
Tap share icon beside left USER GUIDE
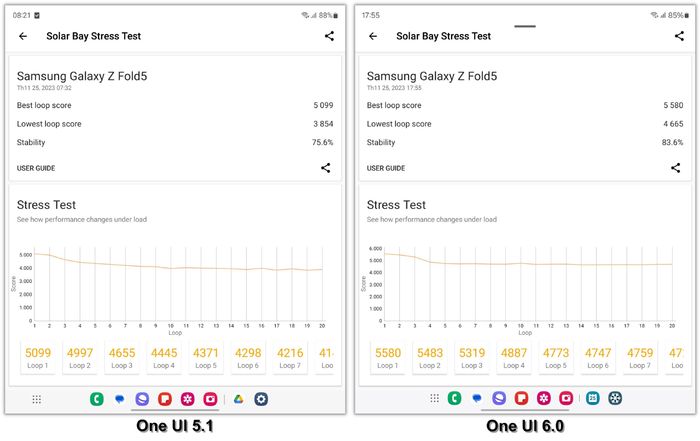pos(325,168)
